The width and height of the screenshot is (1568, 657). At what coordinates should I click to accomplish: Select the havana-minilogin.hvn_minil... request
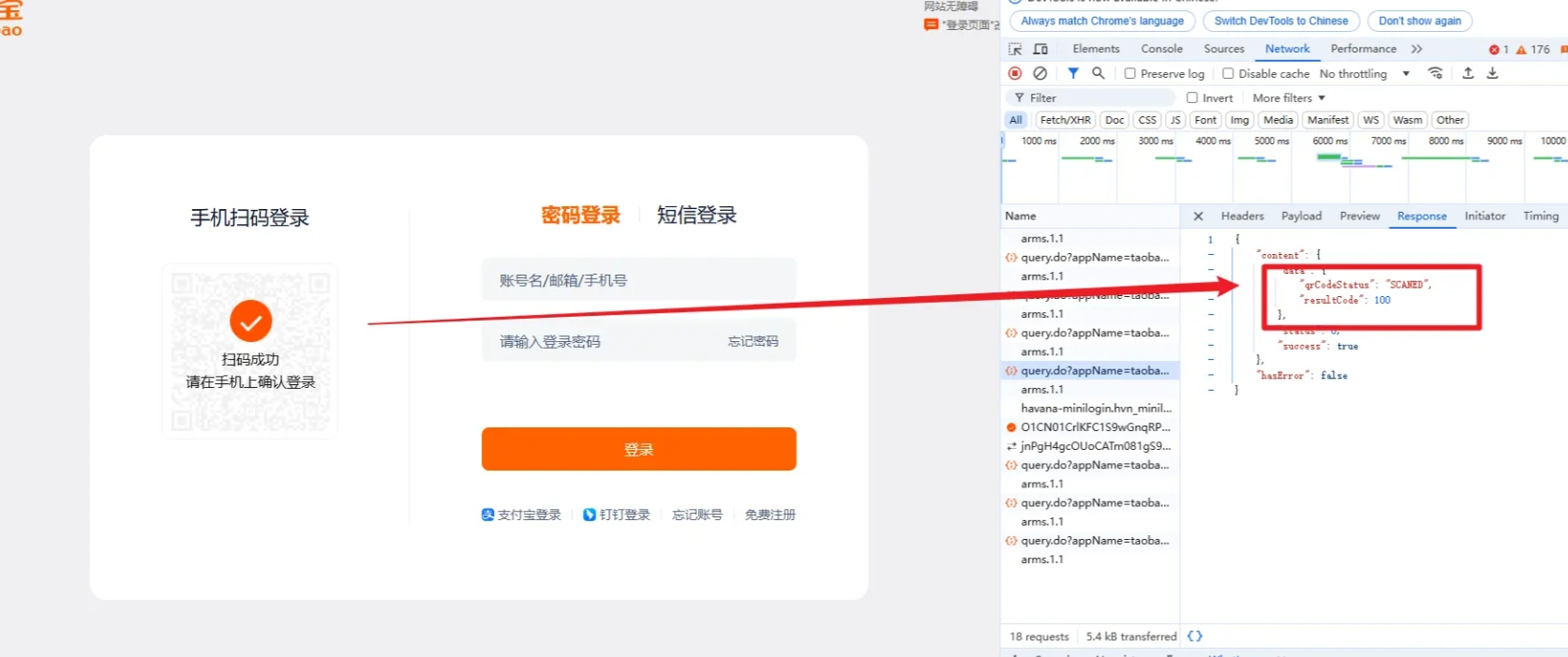point(1090,409)
